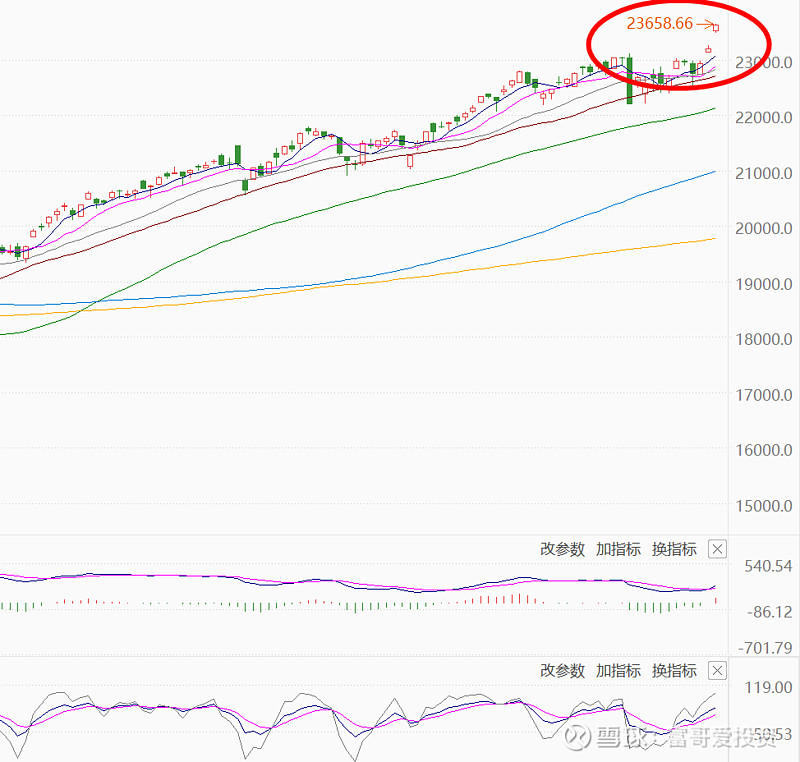Click the 23000.0 price axis label

point(760,62)
